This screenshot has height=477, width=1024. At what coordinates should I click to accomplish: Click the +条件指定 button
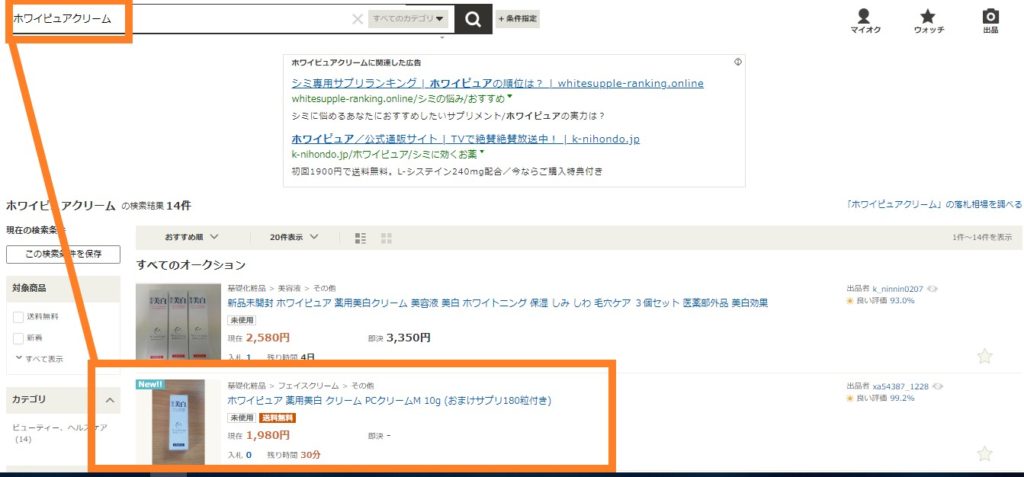tap(518, 19)
